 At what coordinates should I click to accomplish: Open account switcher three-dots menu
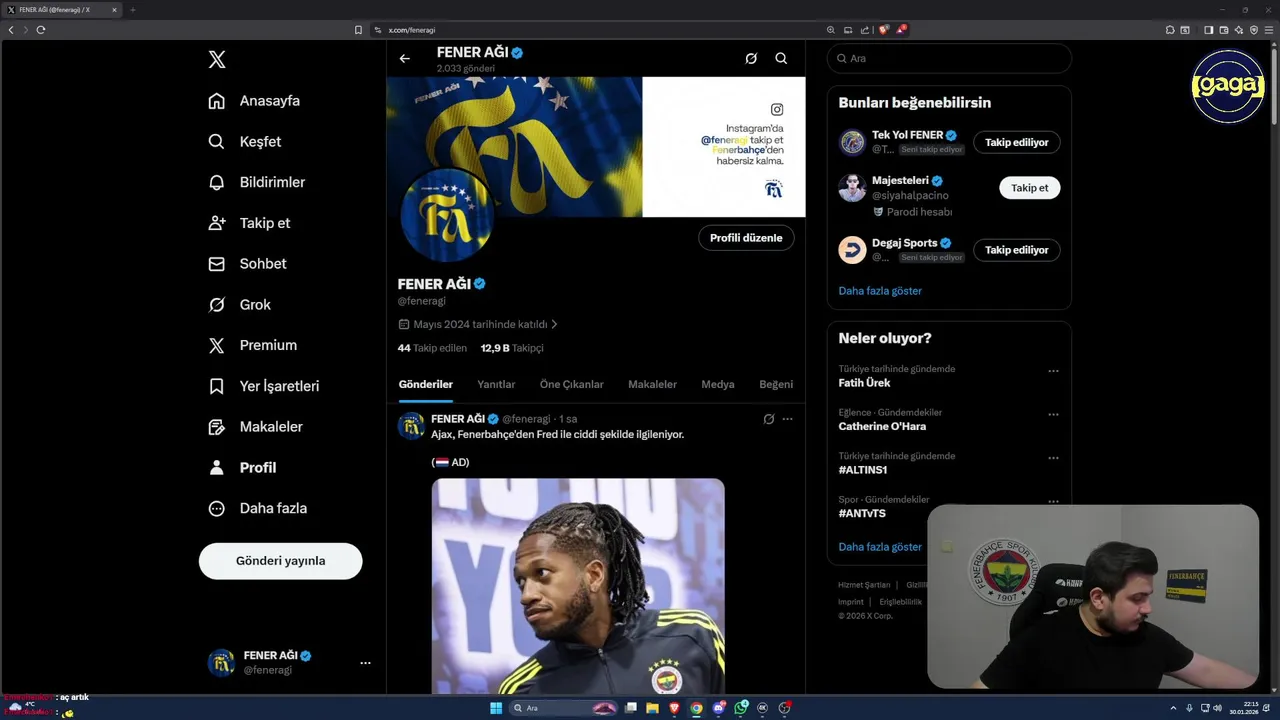point(365,662)
